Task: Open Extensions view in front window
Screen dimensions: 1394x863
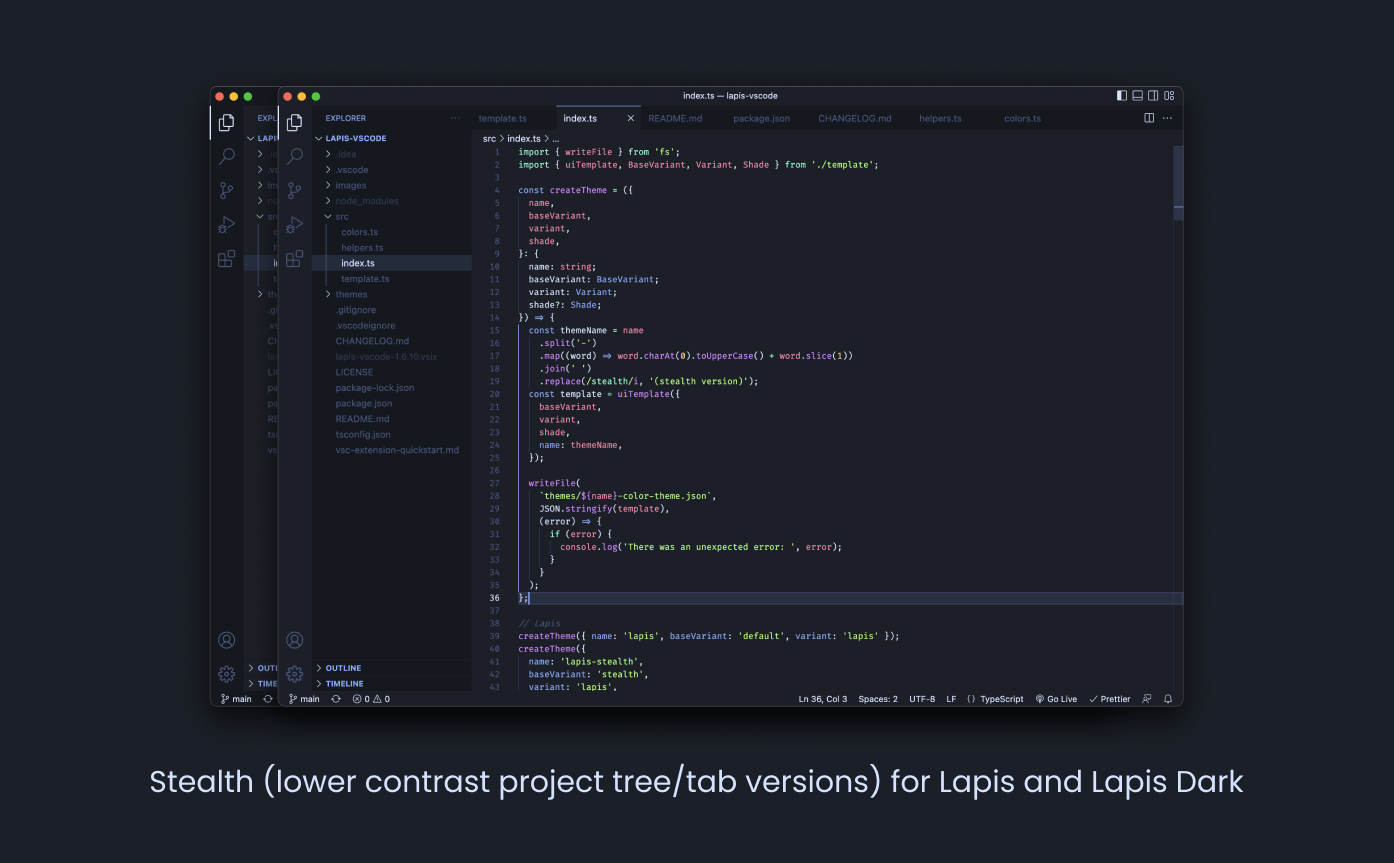Action: pos(294,258)
